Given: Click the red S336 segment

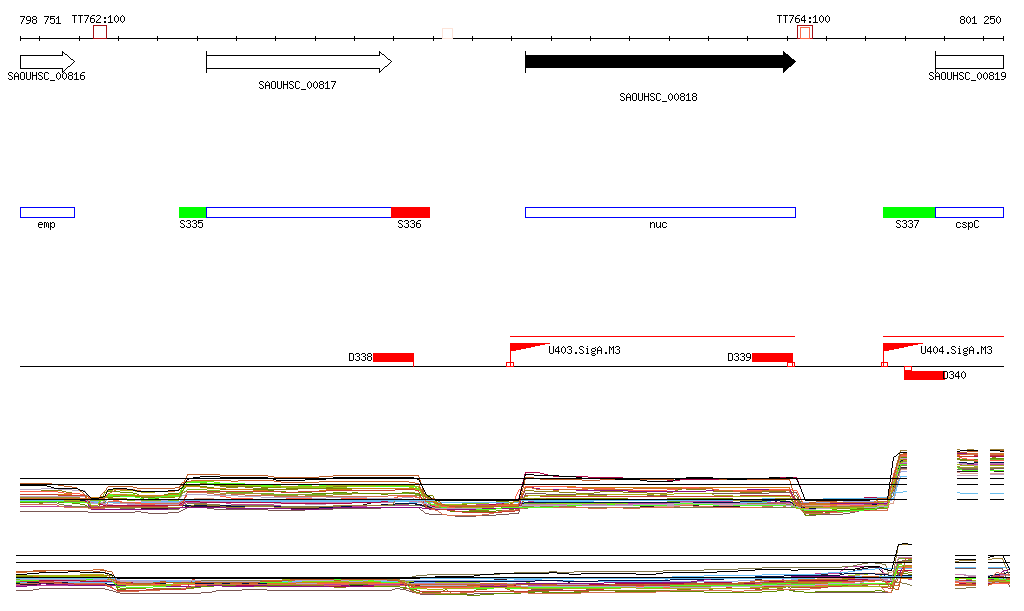Looking at the screenshot, I should [x=410, y=212].
